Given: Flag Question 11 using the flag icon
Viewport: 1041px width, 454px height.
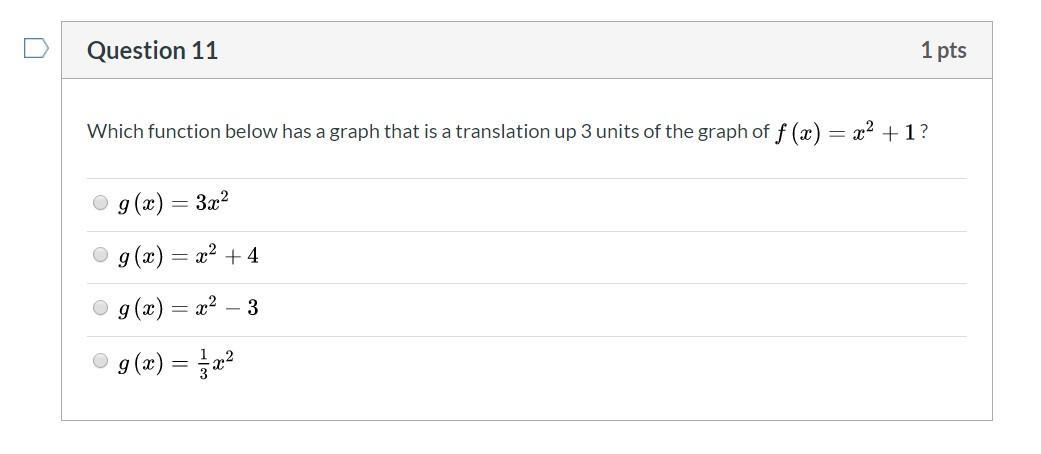Looking at the screenshot, I should click(36, 48).
